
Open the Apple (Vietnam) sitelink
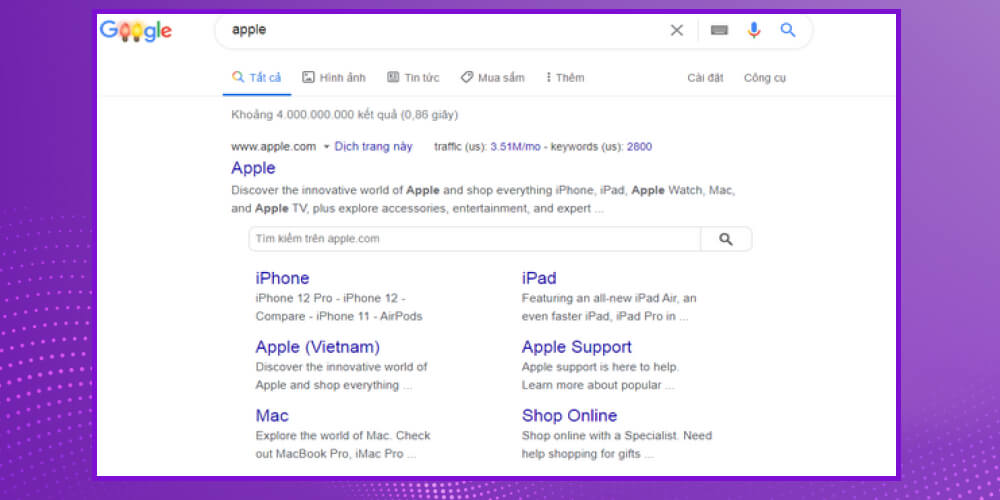(318, 347)
